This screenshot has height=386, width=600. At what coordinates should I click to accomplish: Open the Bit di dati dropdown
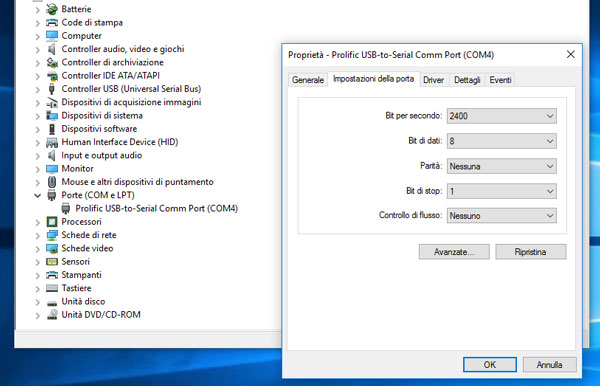(x=502, y=141)
